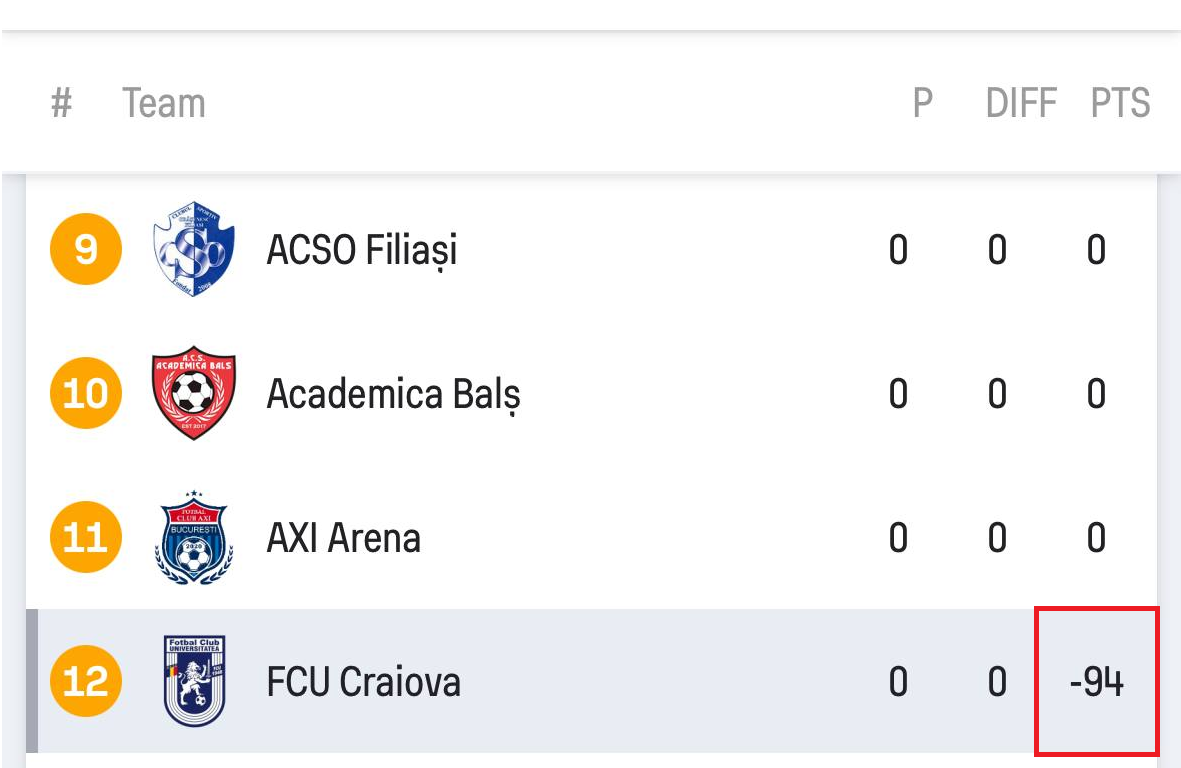1181x768 pixels.
Task: Click AXI Arena's points value
Action: 1097,538
